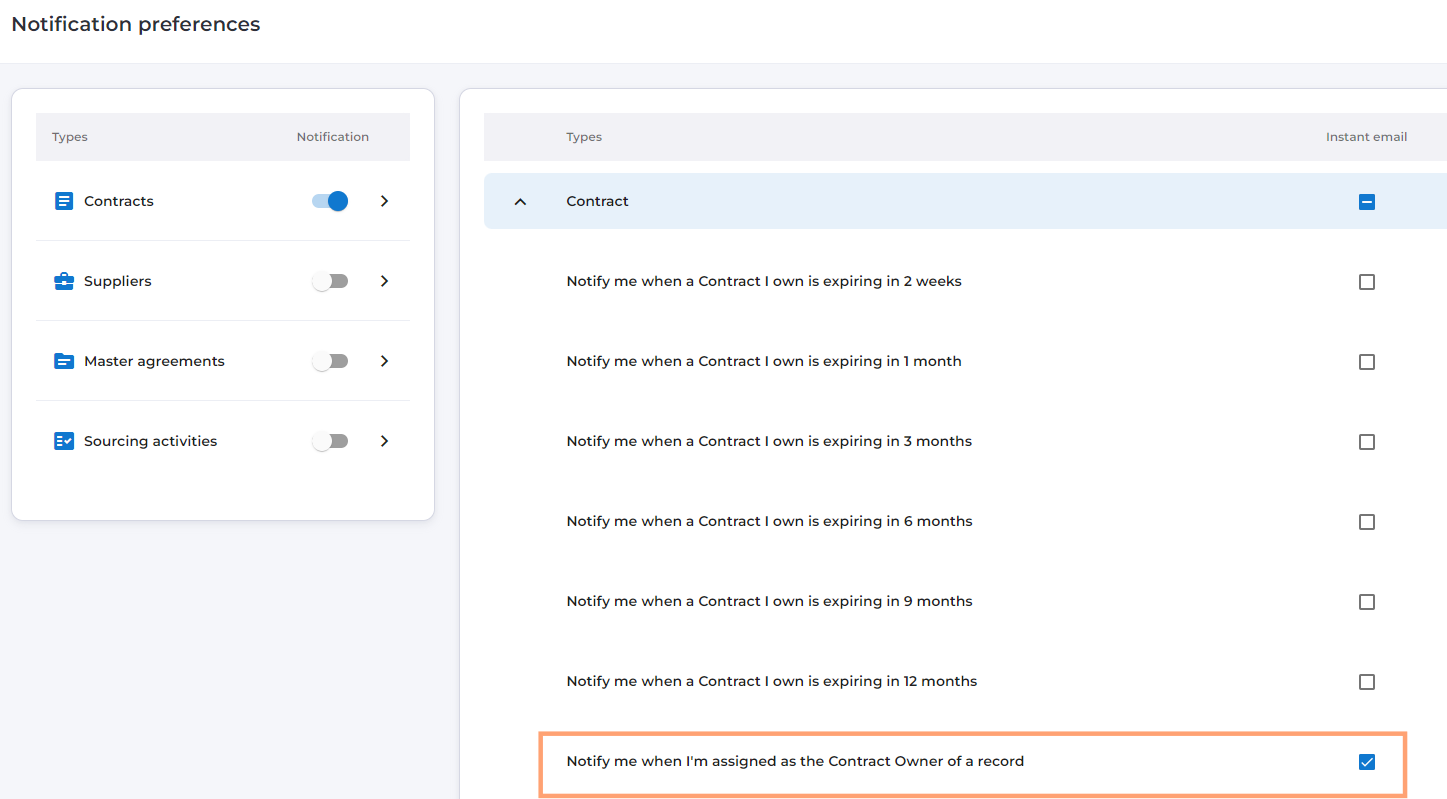Expand the Contracts row chevron
The height and width of the screenshot is (799, 1447).
click(x=385, y=201)
